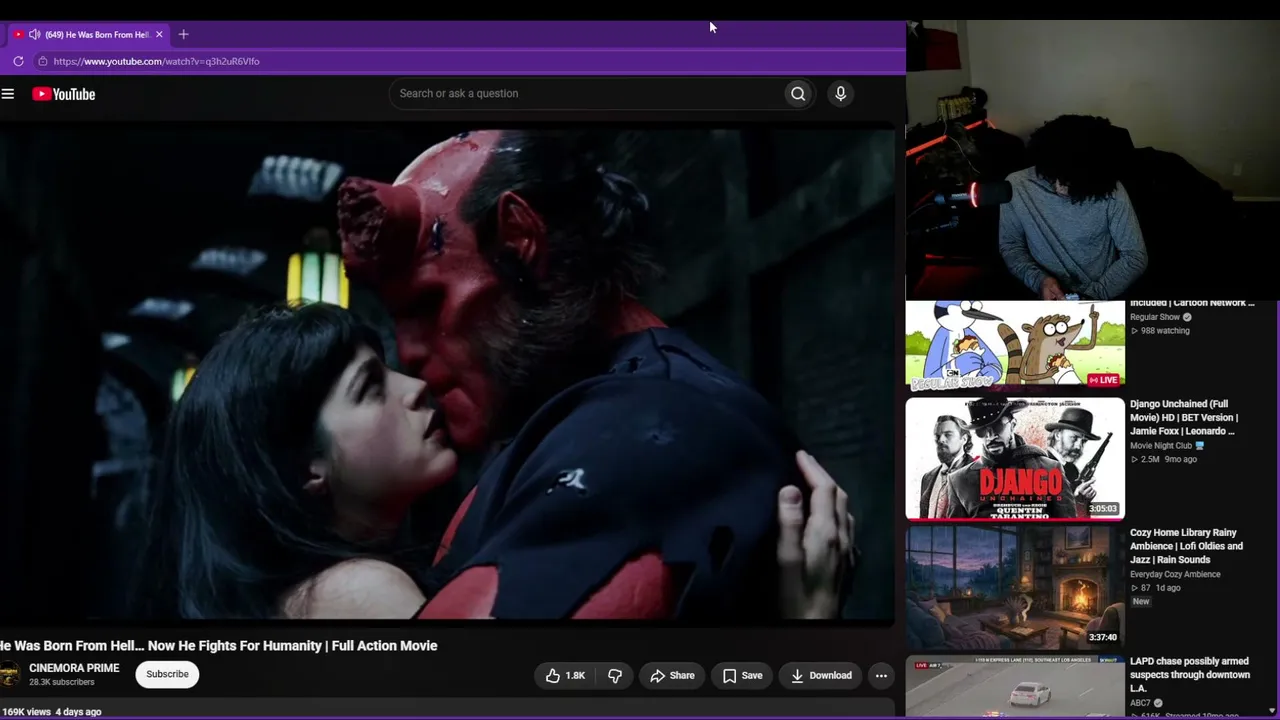
Task: Click the New badge on Cozy video
Action: click(1141, 602)
